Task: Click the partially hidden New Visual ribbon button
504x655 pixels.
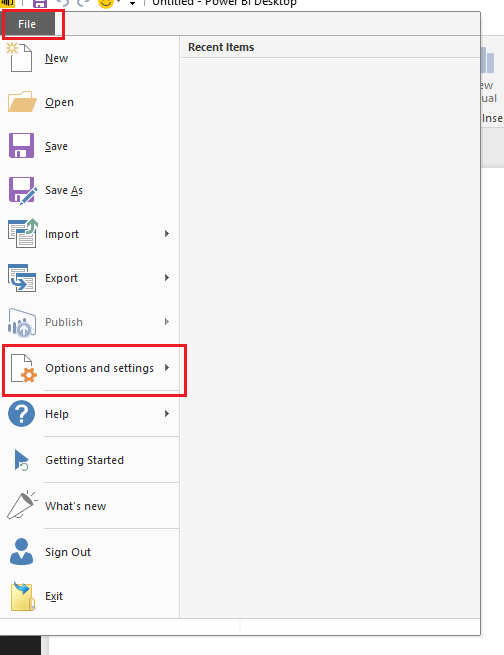Action: (491, 75)
